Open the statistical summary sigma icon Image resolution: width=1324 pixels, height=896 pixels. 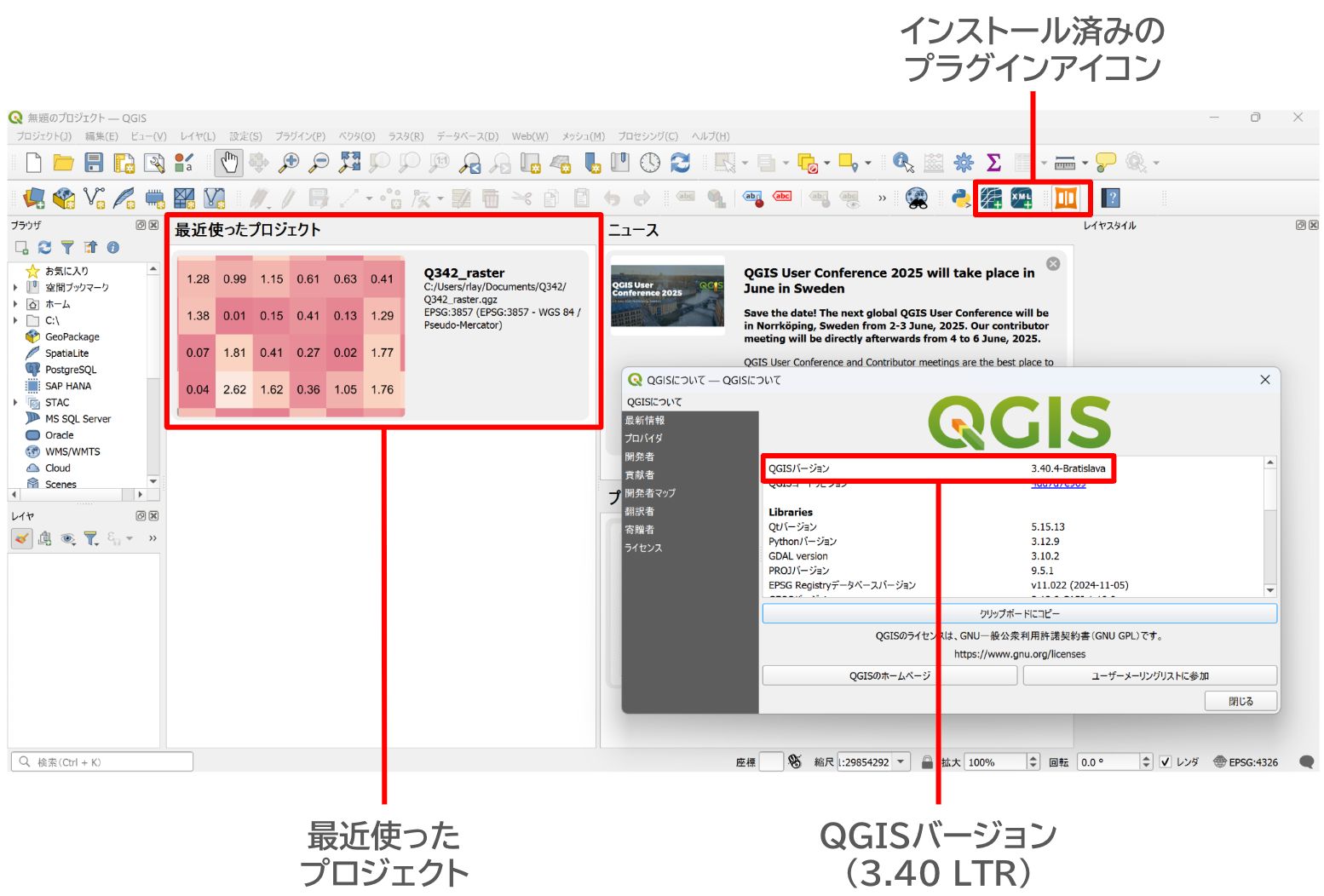coord(993,162)
